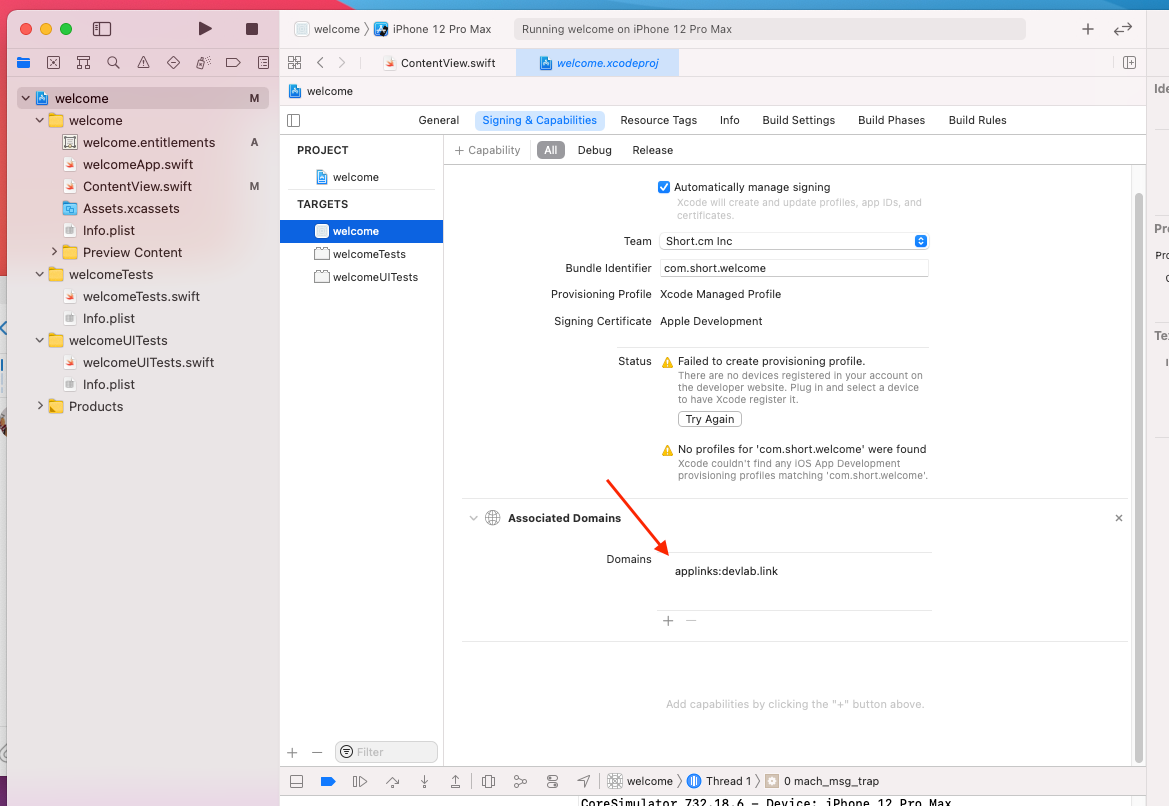Open the Report navigator
This screenshot has height=806, width=1169.
(263, 63)
